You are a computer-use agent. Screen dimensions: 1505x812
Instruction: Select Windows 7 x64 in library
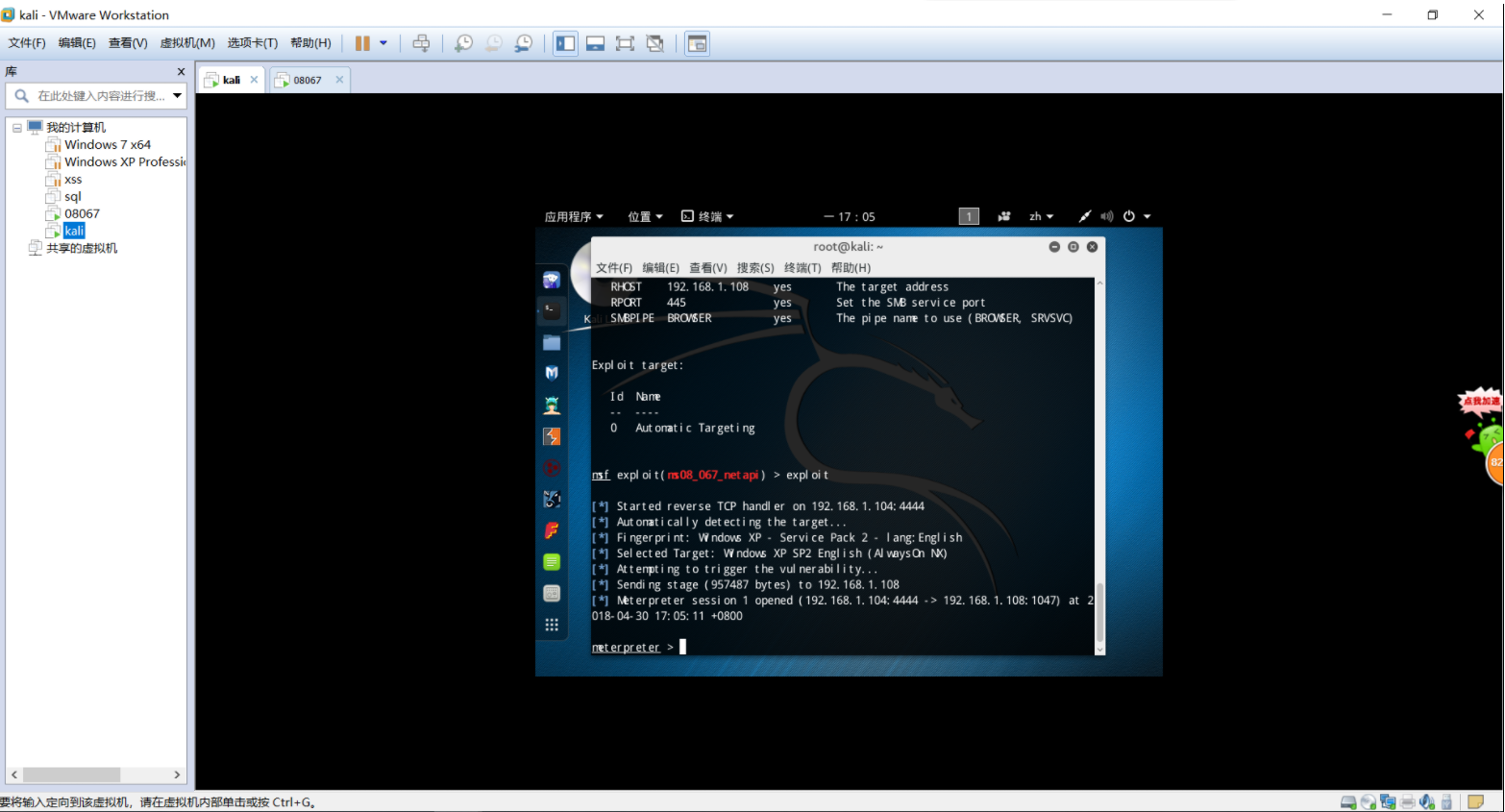(107, 145)
